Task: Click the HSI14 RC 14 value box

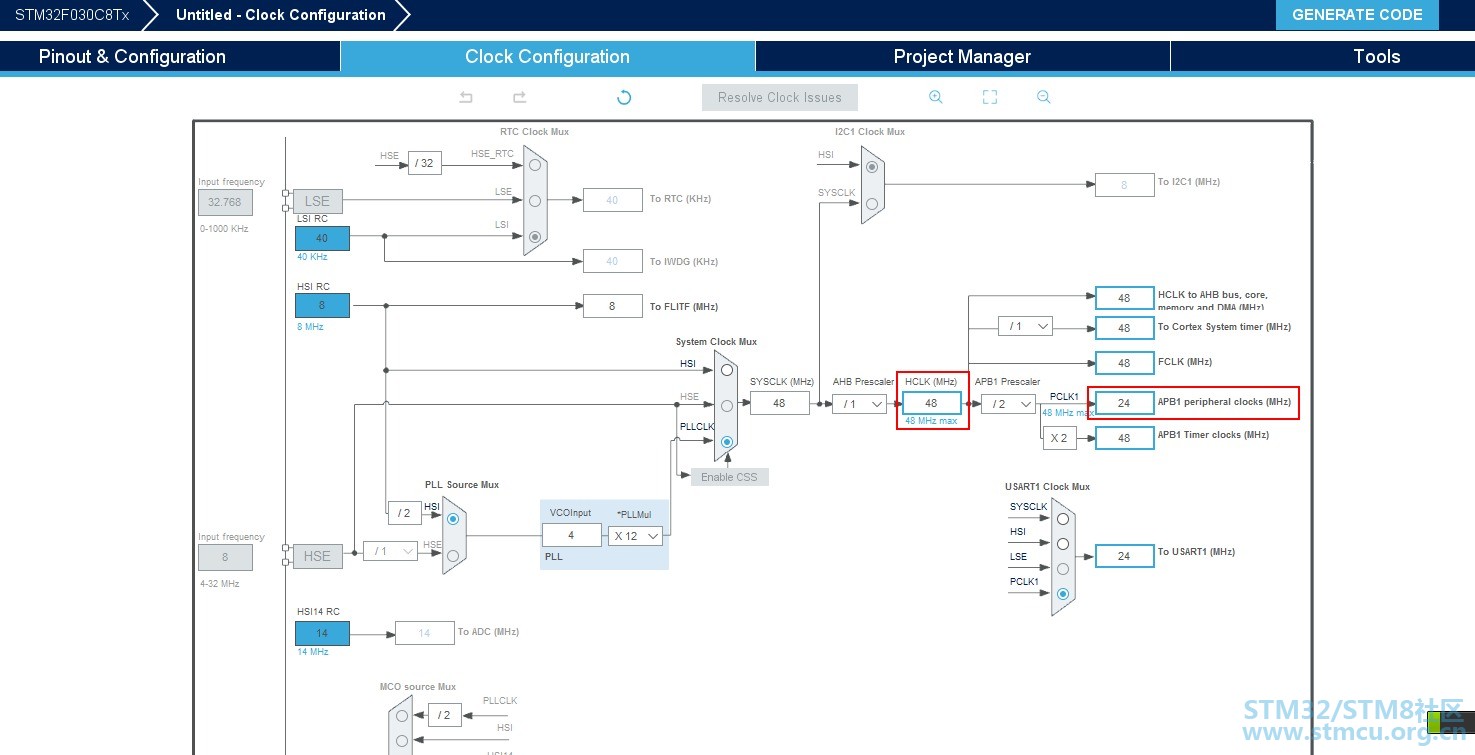Action: pos(322,633)
